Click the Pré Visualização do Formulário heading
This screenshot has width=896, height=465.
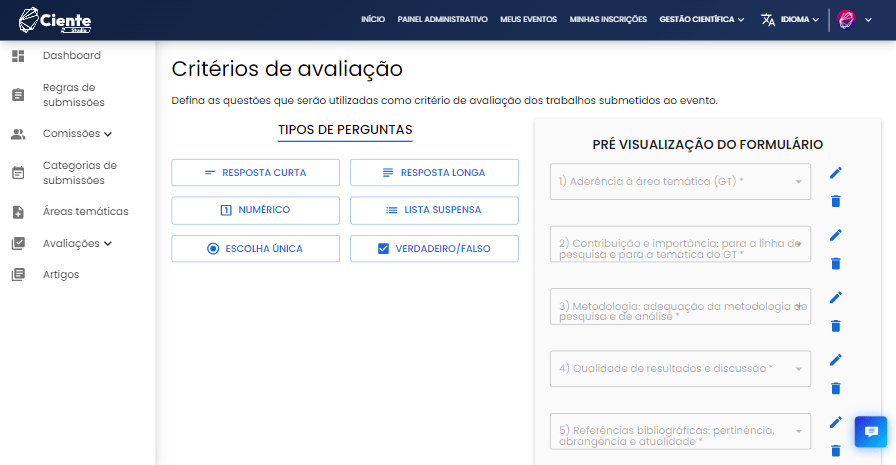pyautogui.click(x=707, y=145)
